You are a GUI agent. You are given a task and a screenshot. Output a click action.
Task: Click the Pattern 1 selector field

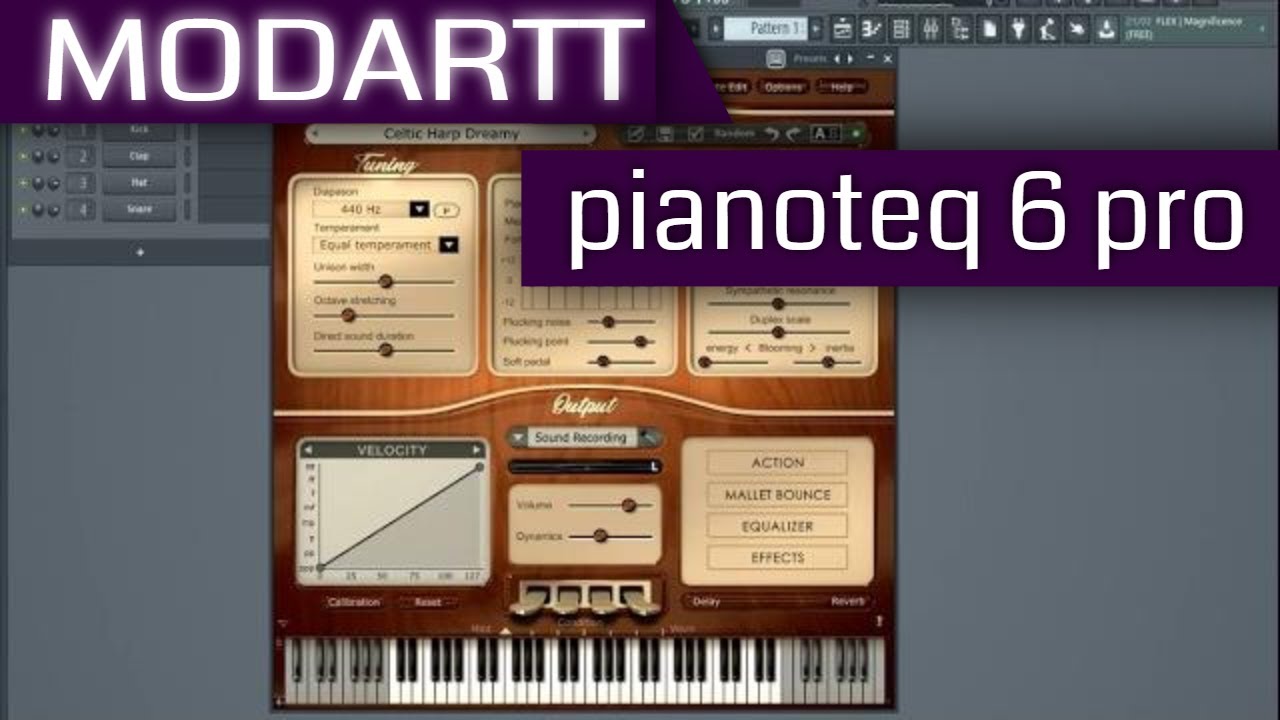point(766,29)
